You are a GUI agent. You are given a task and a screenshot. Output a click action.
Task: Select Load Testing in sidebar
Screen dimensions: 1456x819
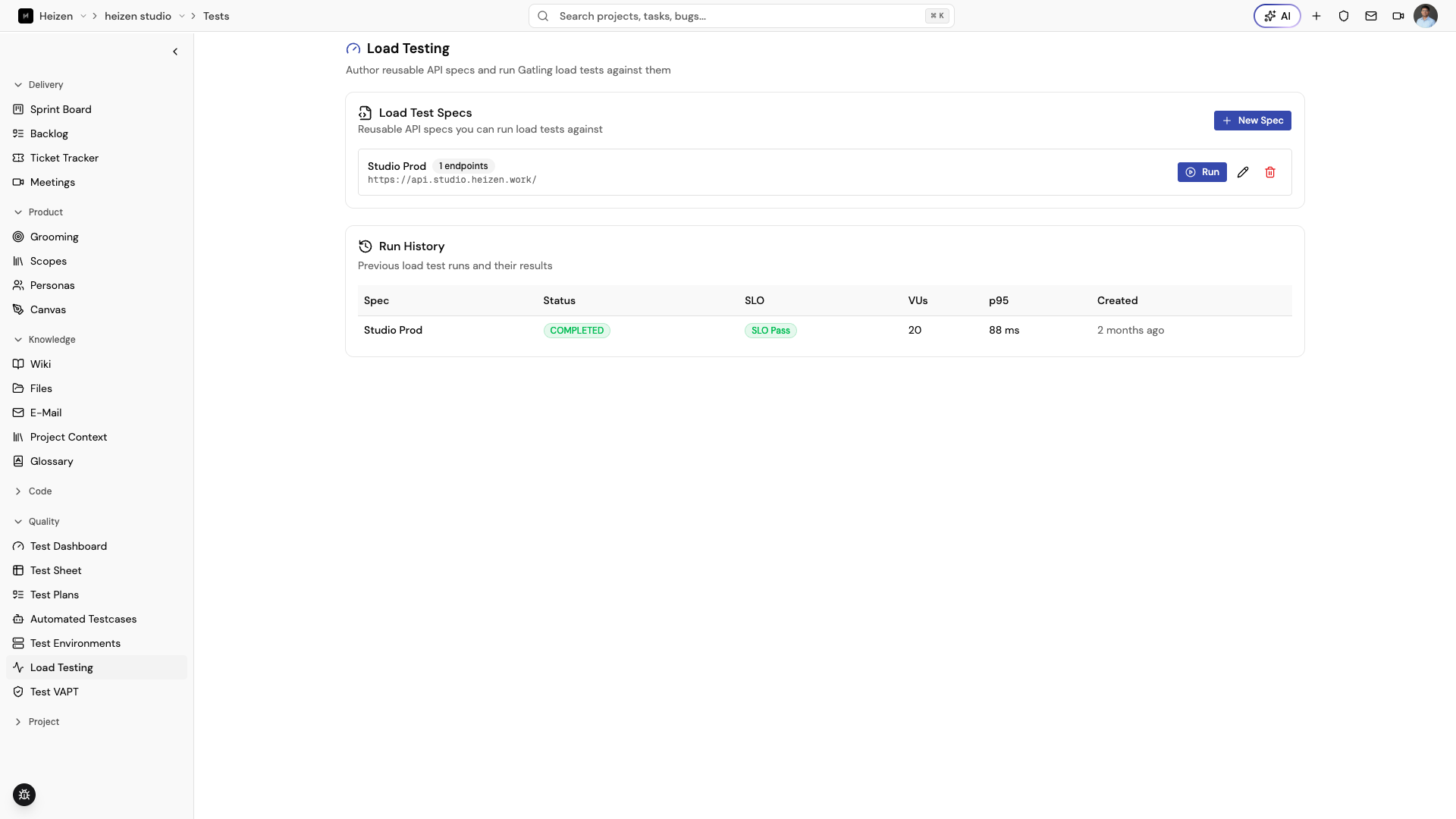click(96, 667)
